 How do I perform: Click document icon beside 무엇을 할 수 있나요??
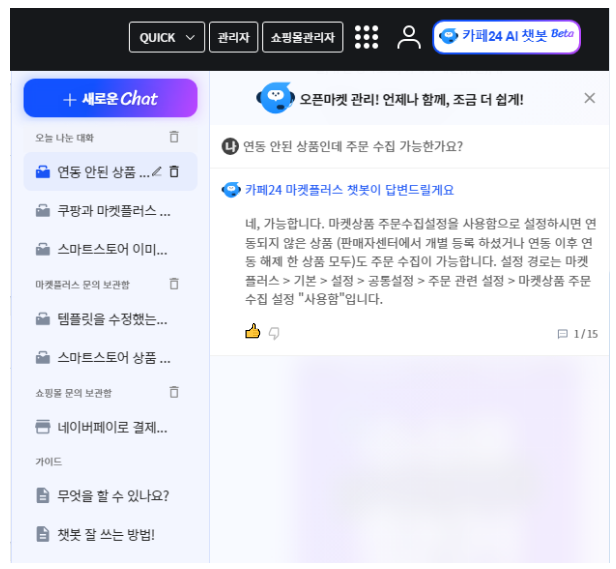coord(43,496)
